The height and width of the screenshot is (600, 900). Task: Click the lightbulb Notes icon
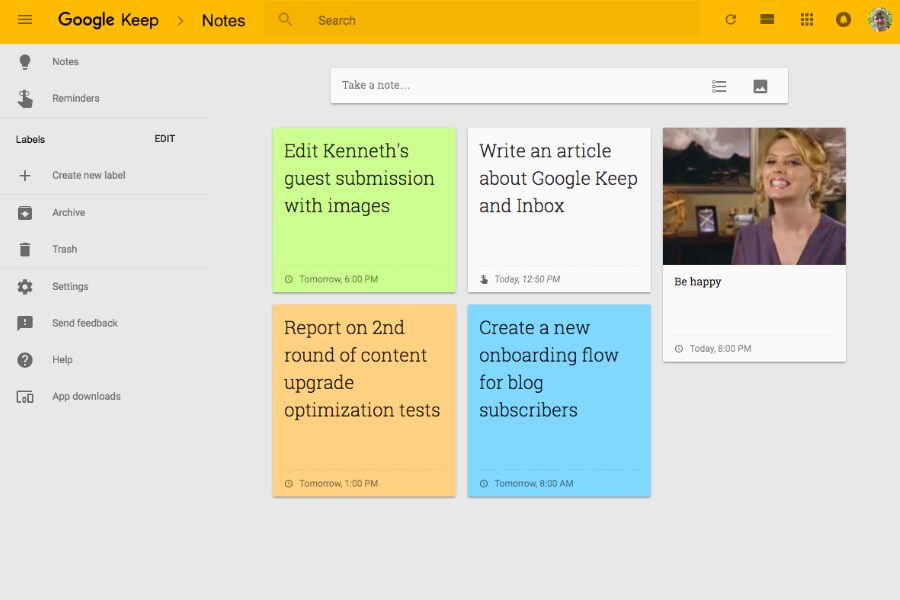(25, 61)
